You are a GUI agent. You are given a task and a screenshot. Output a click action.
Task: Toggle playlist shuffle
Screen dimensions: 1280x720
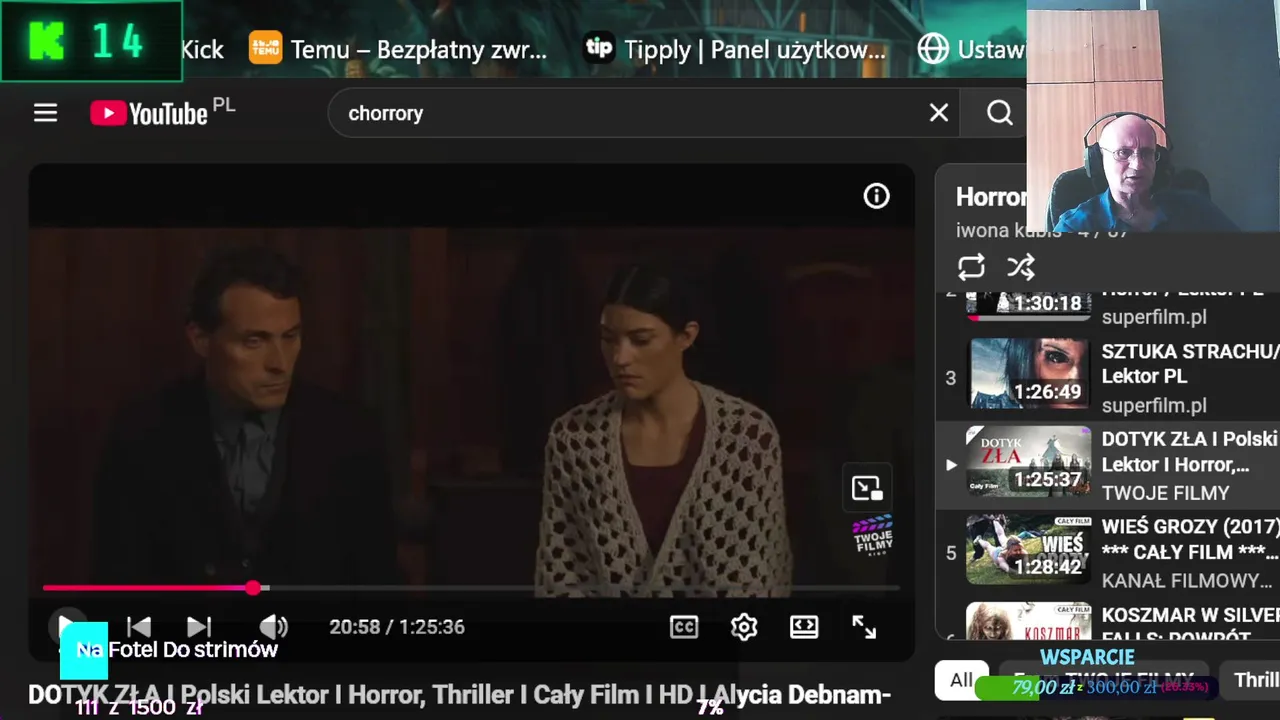[1021, 267]
